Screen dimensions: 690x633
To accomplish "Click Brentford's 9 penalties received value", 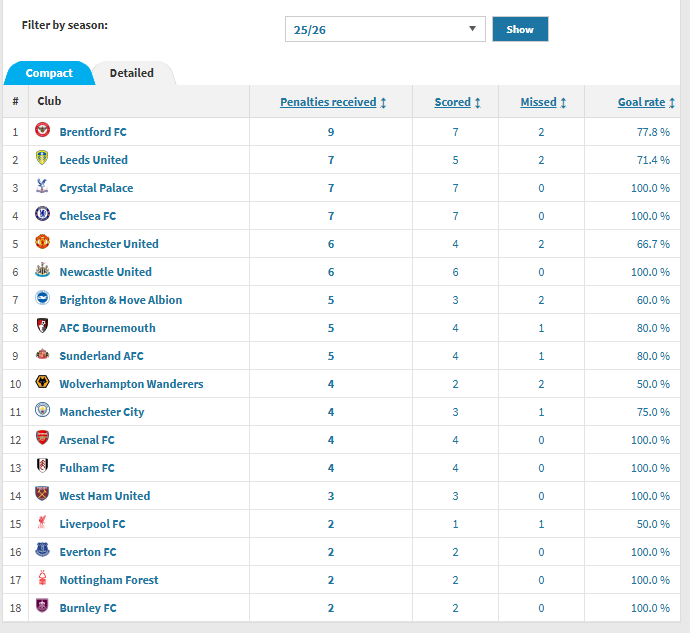I will pyautogui.click(x=331, y=132).
